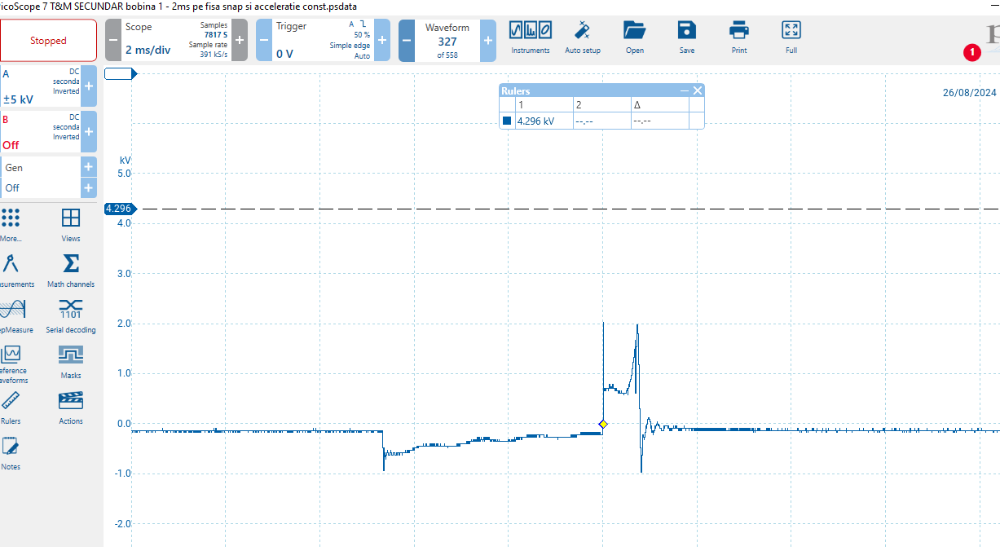Open the Gen signal generator settings
The height and width of the screenshot is (547, 1000).
click(40, 168)
